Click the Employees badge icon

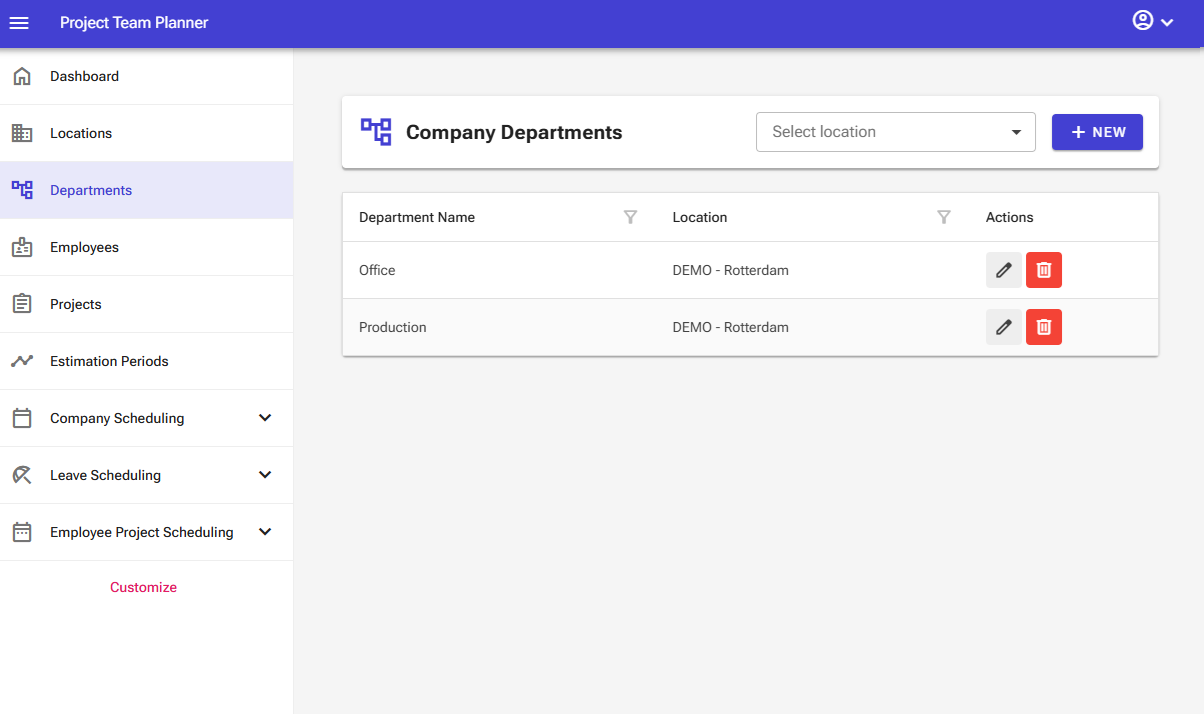[x=22, y=247]
